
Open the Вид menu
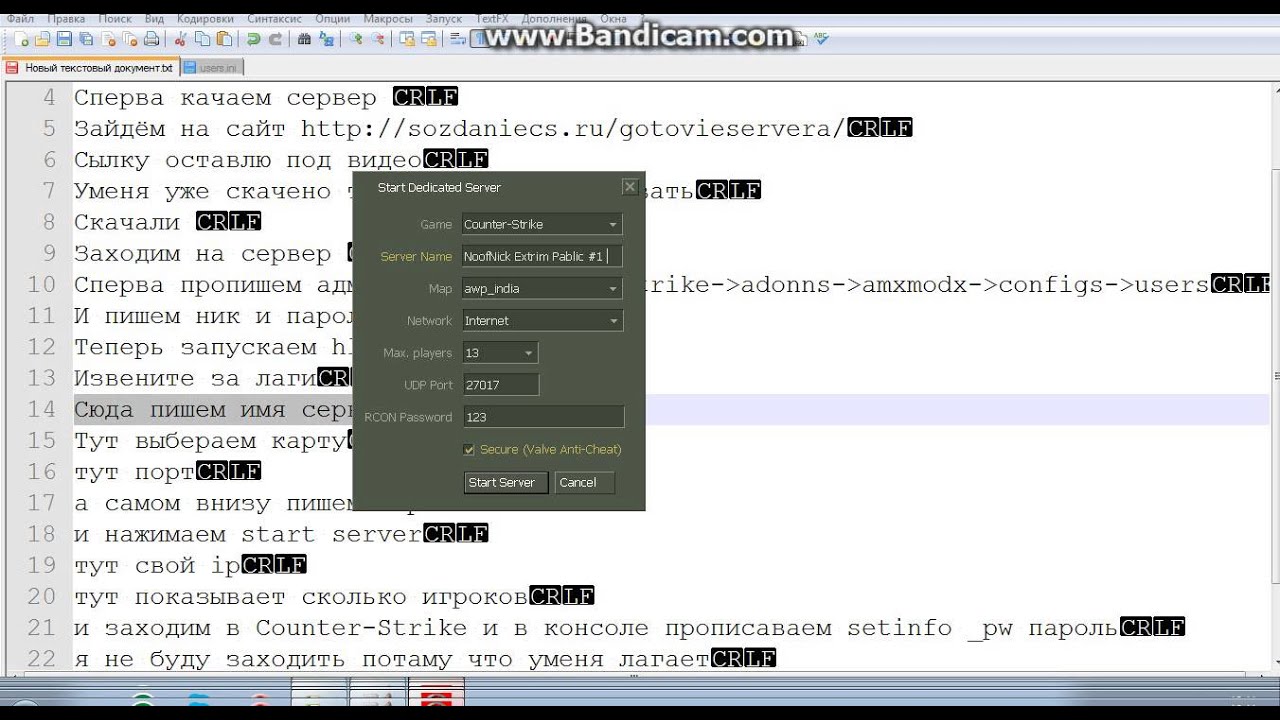[x=154, y=18]
